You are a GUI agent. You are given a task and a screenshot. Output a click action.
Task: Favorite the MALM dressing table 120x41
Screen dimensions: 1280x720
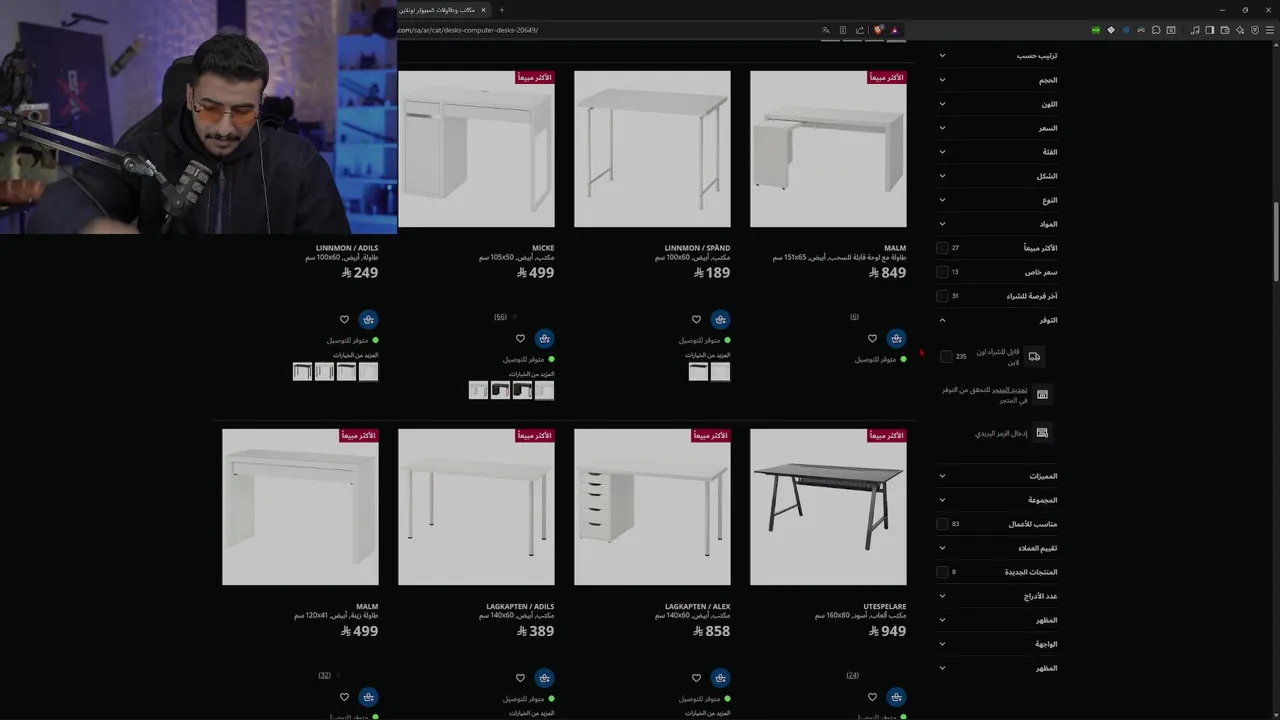[344, 697]
